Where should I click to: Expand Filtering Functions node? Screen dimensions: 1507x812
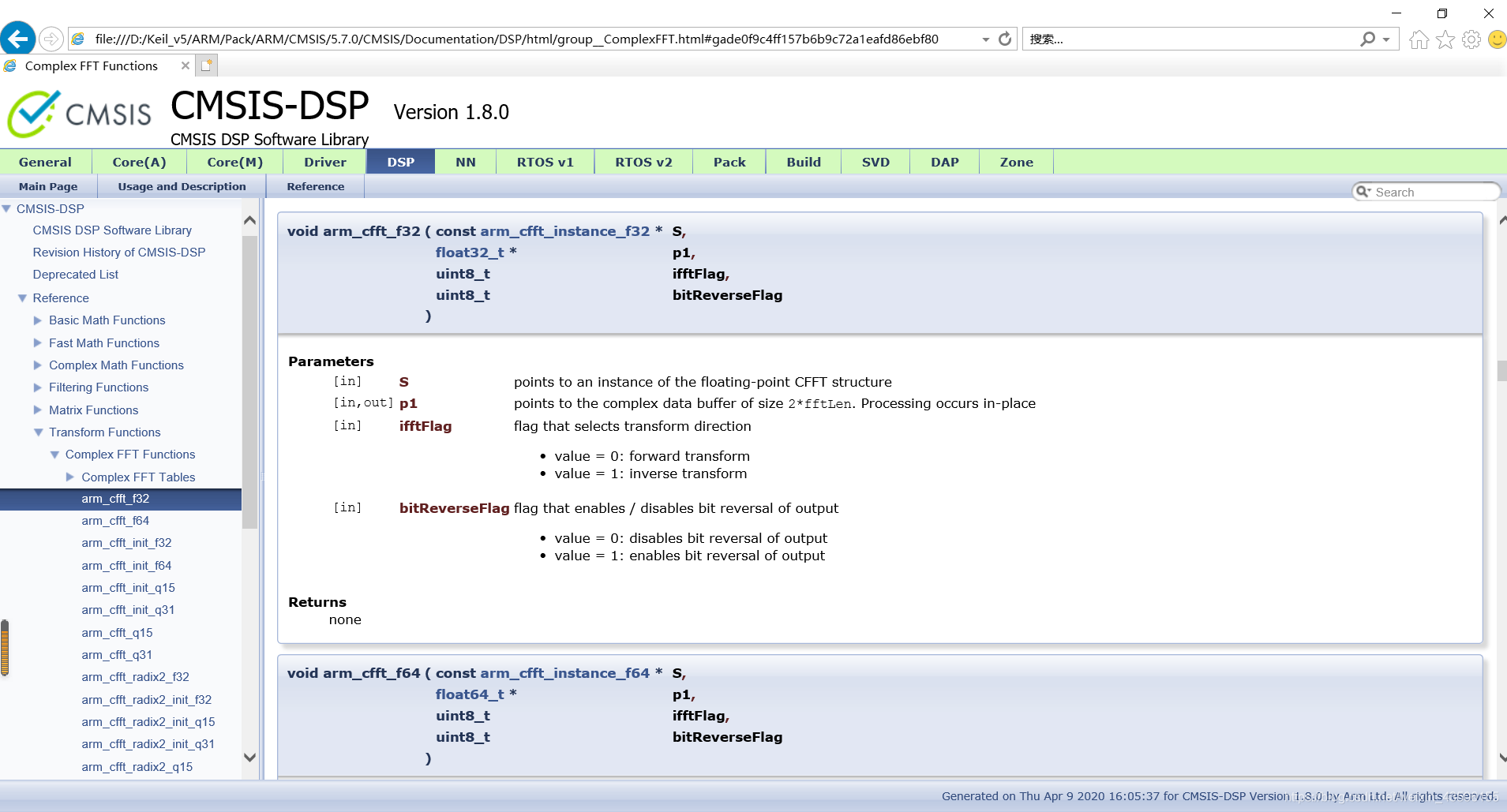[38, 387]
